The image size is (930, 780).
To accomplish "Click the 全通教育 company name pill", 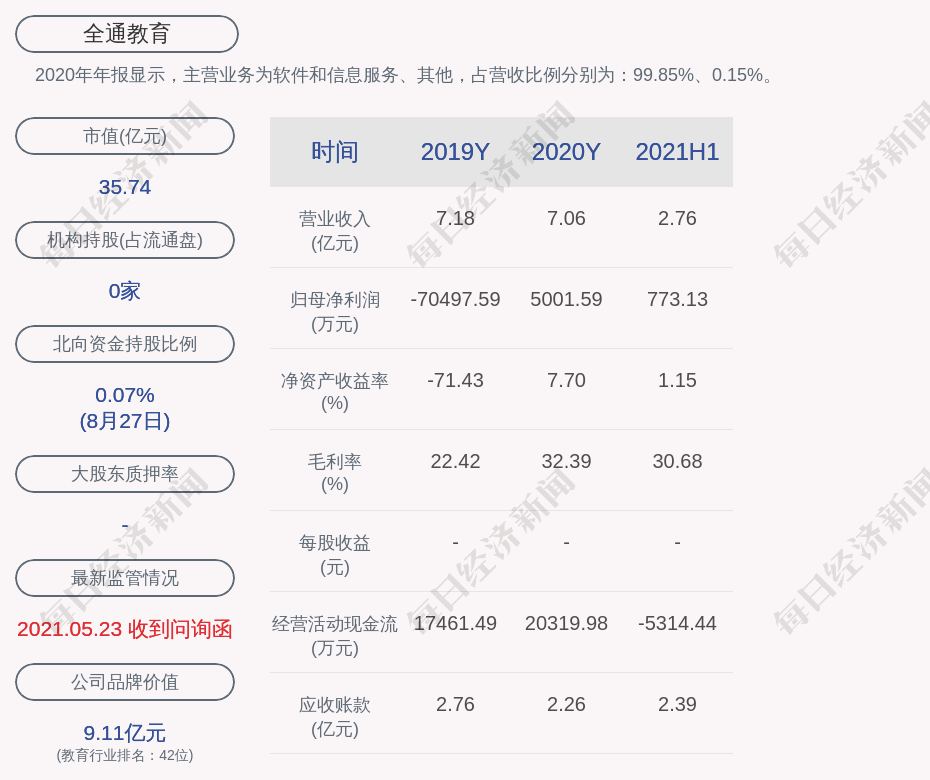I will (x=127, y=34).
